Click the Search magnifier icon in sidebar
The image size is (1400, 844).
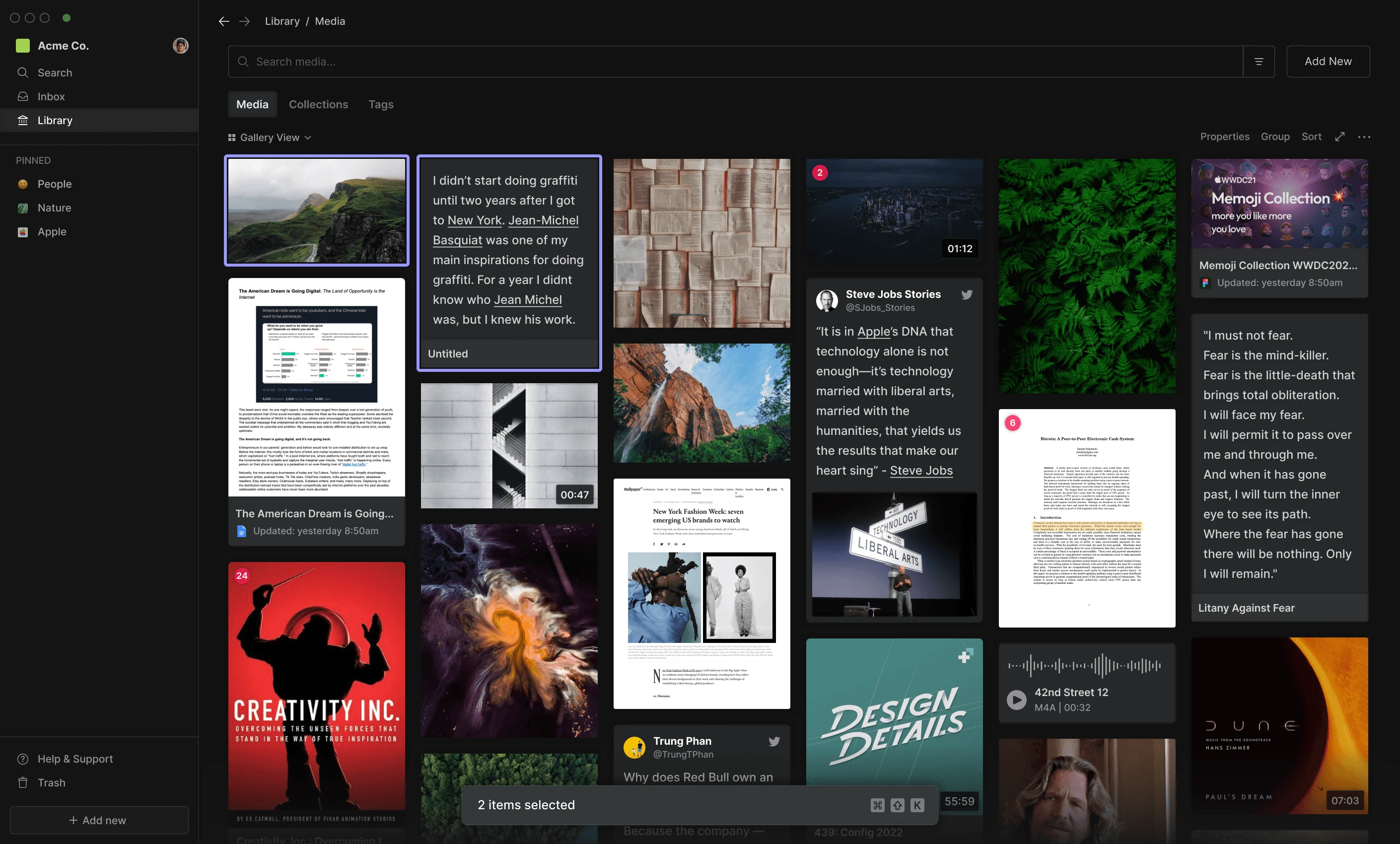pos(23,72)
